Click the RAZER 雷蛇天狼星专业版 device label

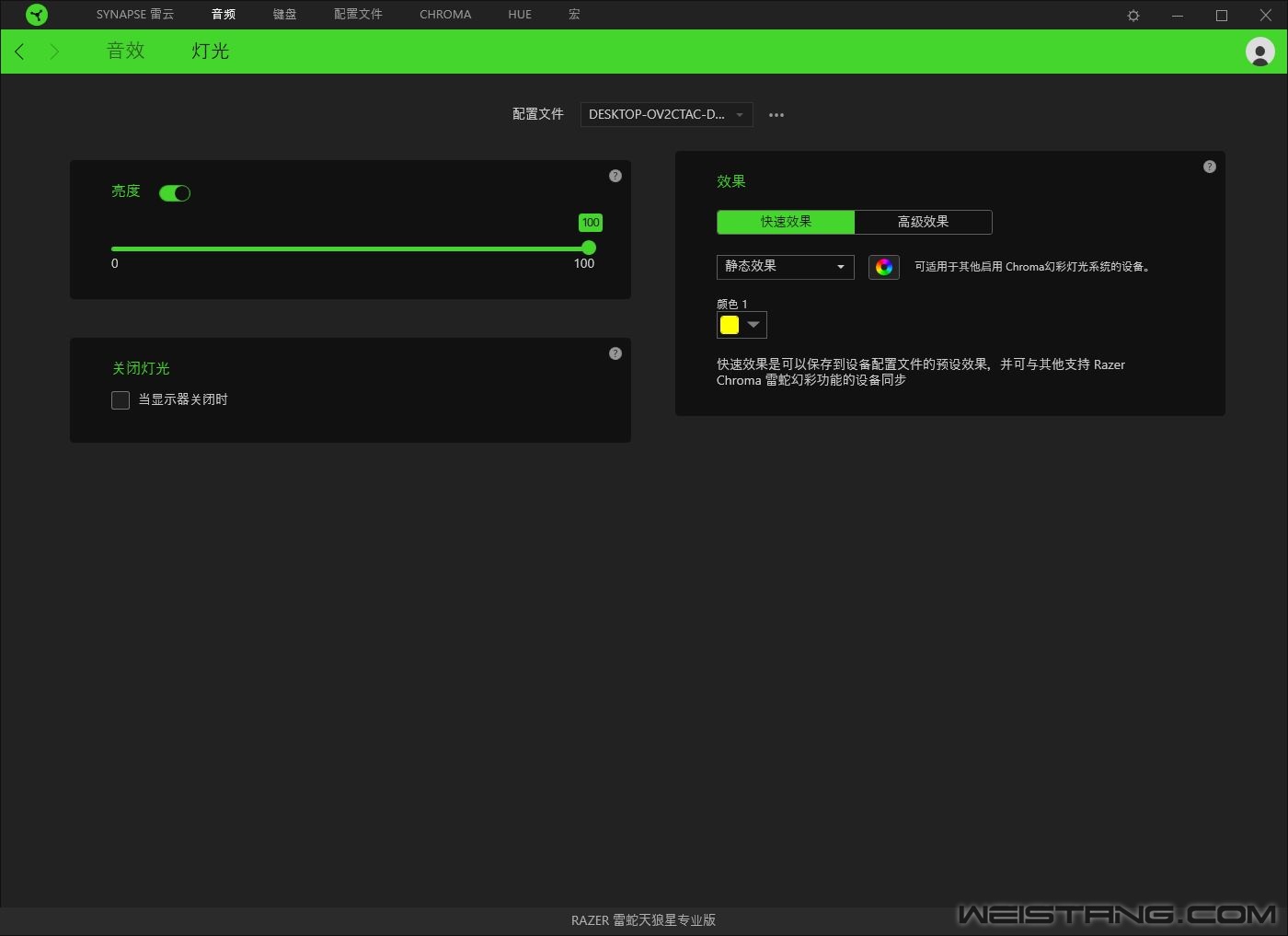click(x=644, y=920)
